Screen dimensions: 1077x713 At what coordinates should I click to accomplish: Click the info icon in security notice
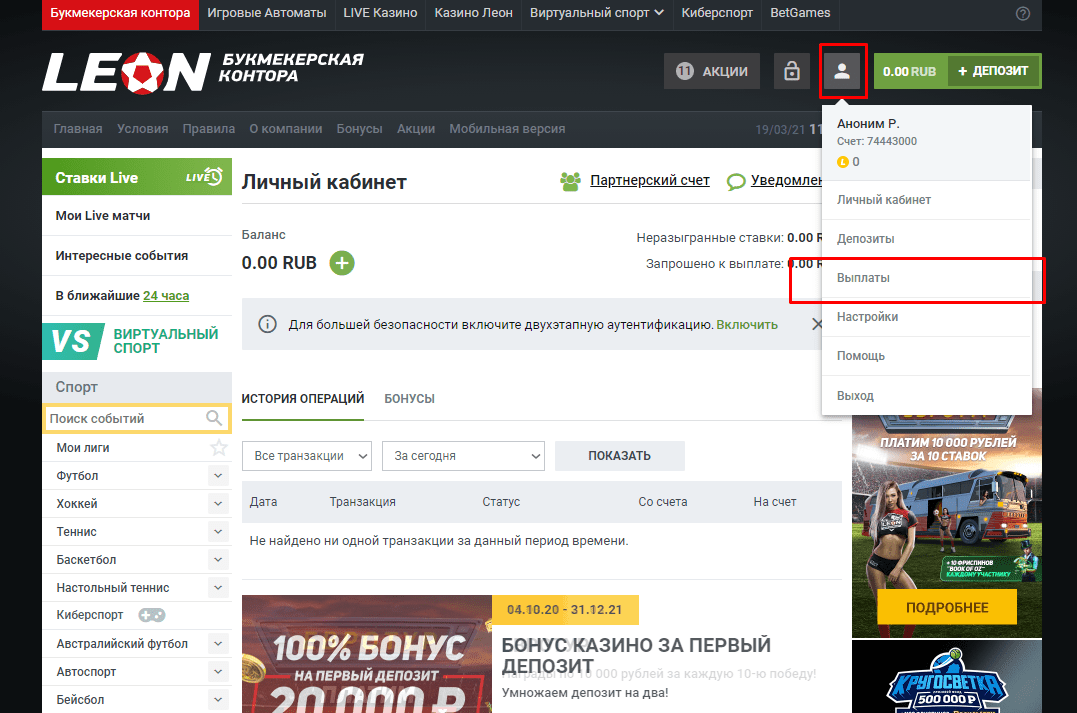click(x=267, y=324)
